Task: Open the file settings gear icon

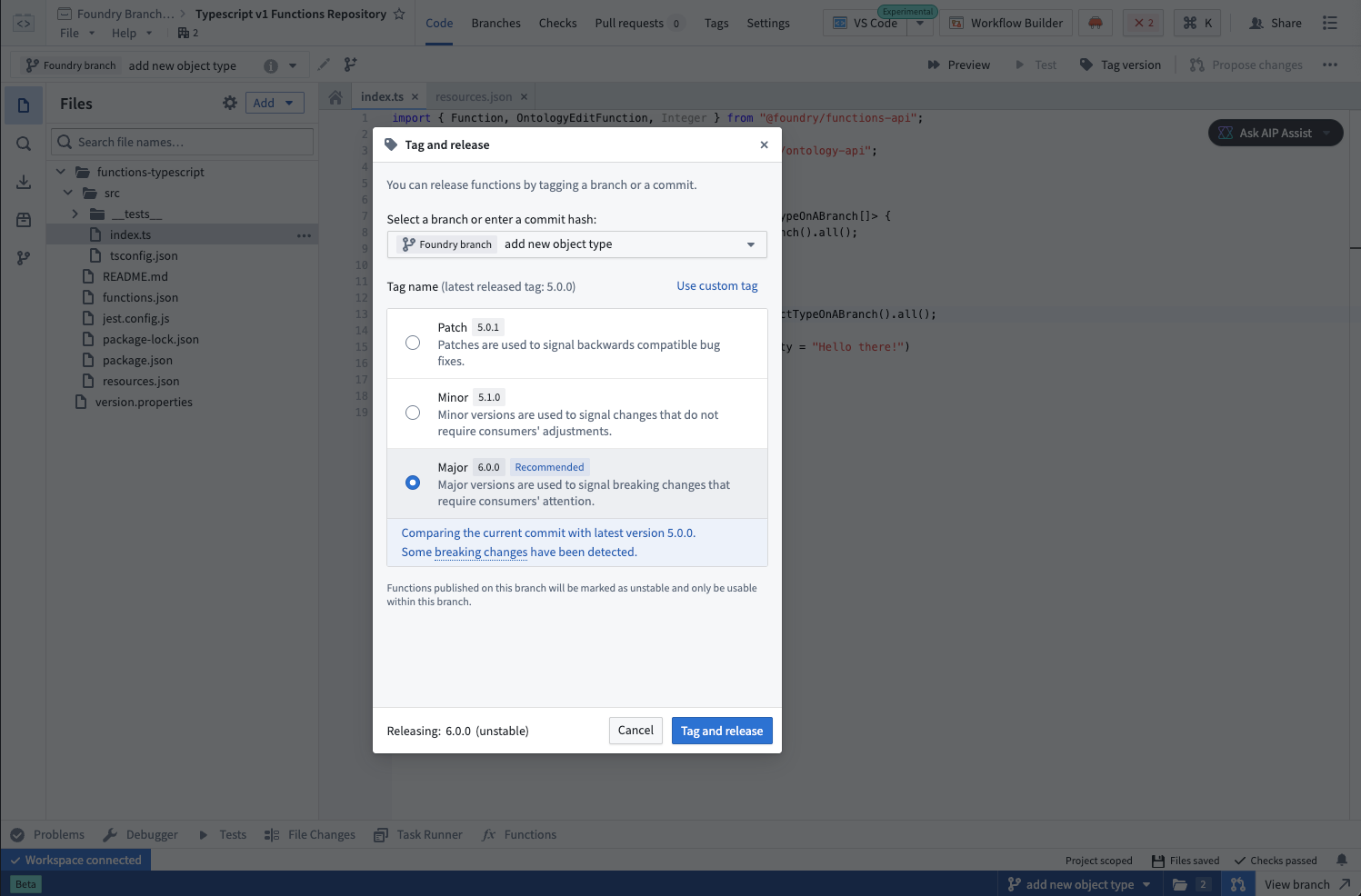Action: point(230,104)
